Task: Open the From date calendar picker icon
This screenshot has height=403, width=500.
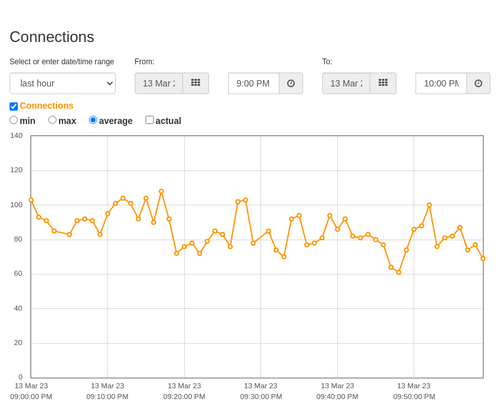Action: coord(196,83)
